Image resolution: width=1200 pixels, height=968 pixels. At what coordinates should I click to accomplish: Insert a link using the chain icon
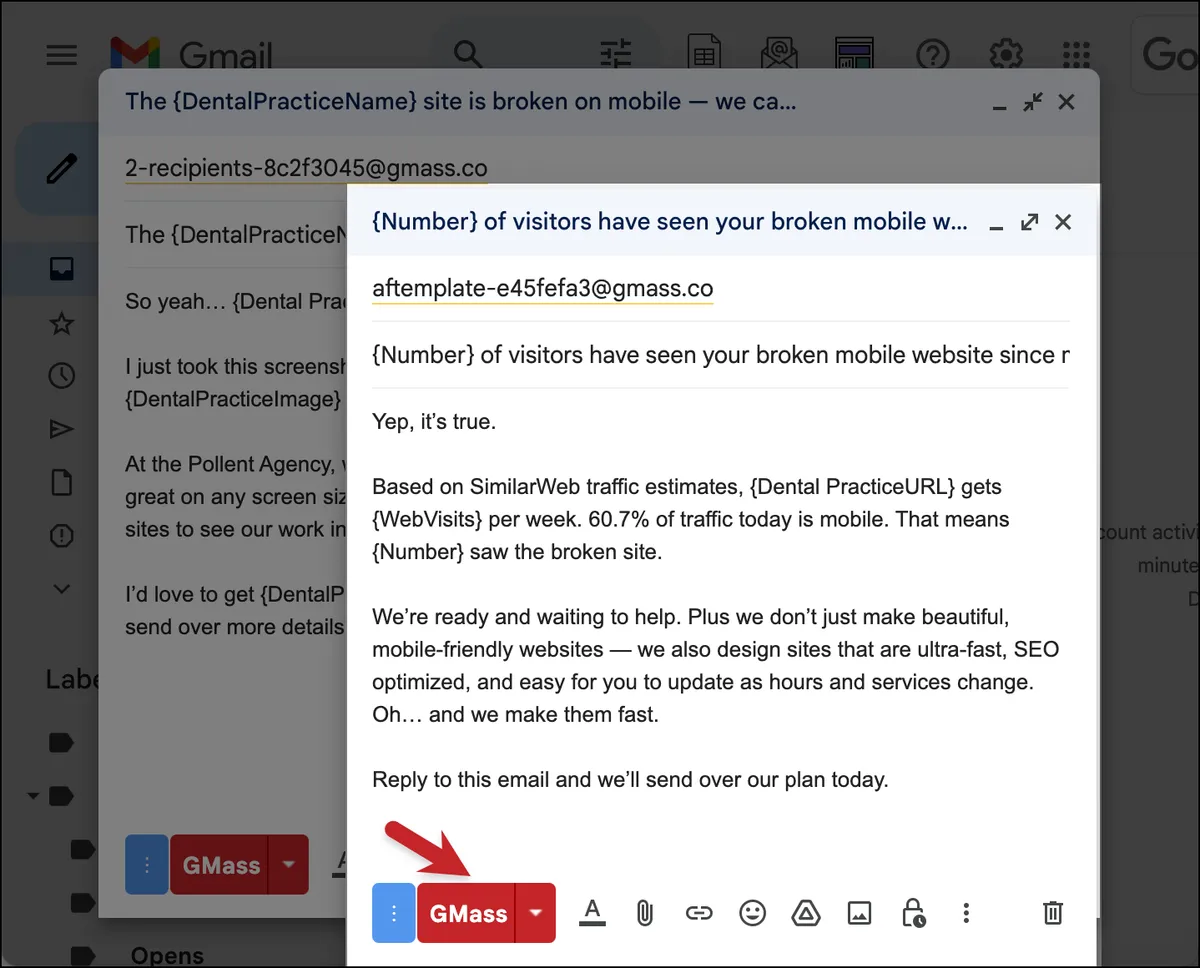[x=699, y=912]
